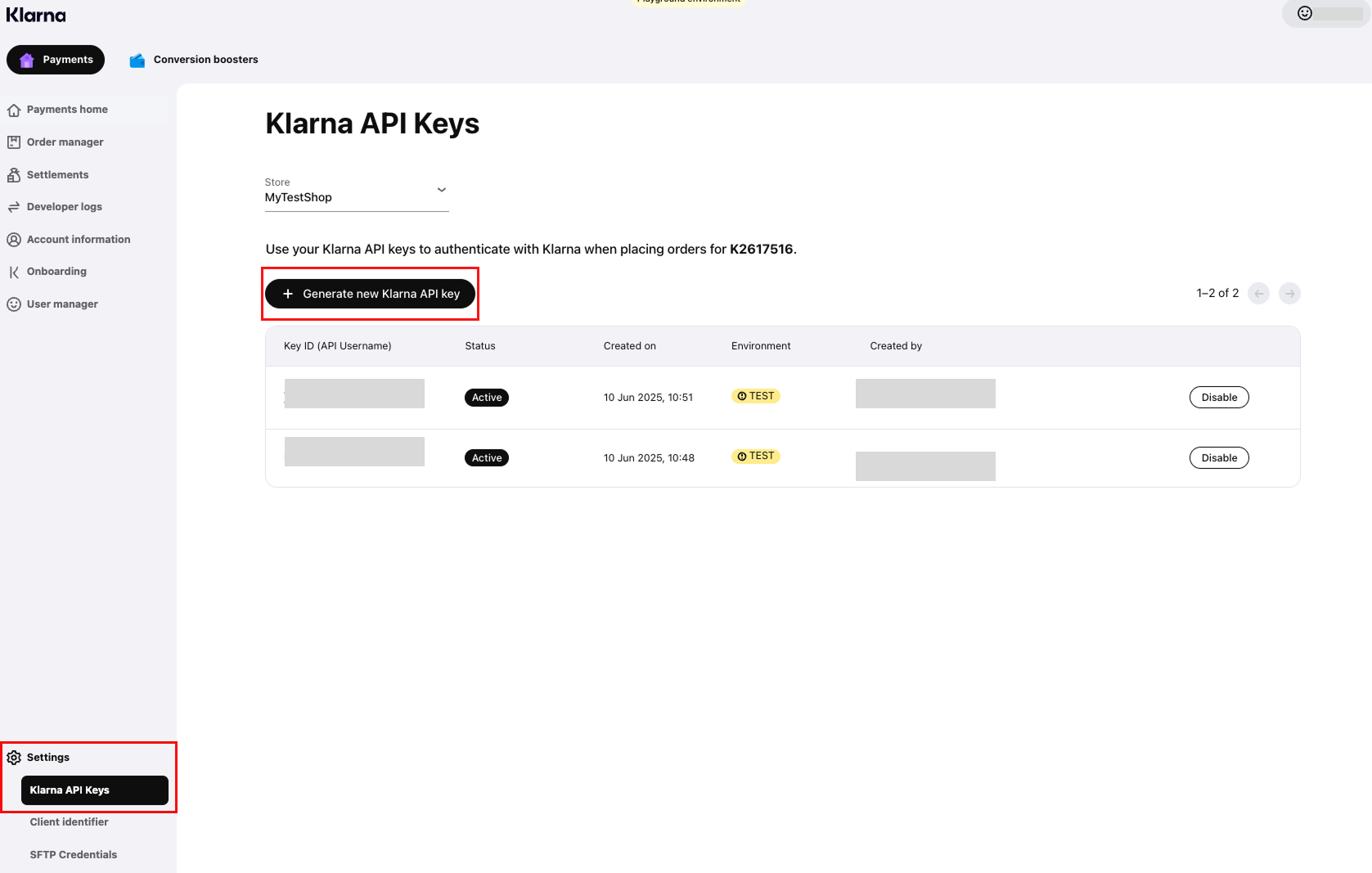Click TEST badge in 10:51 row
This screenshot has width=1372, height=873.
point(756,396)
